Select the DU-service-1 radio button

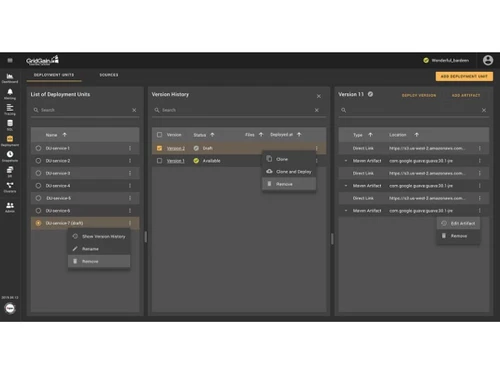coord(38,148)
